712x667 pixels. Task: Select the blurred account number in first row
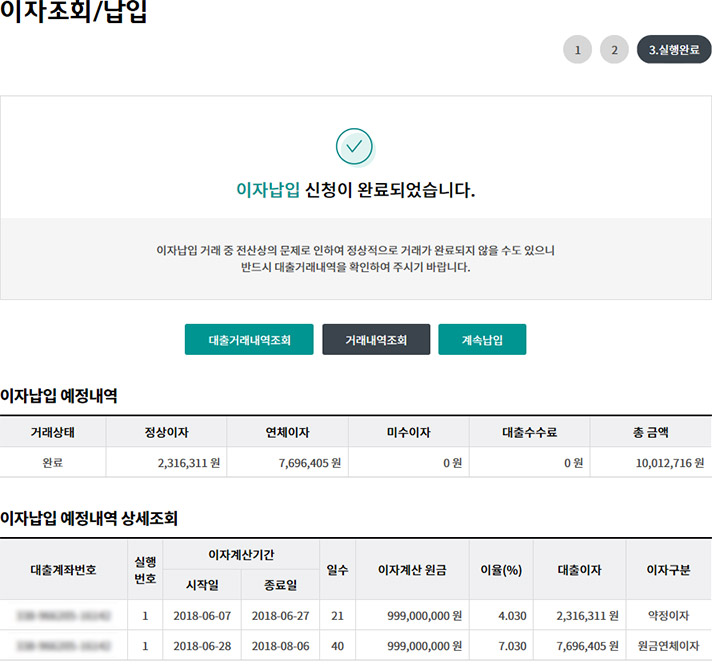point(64,615)
